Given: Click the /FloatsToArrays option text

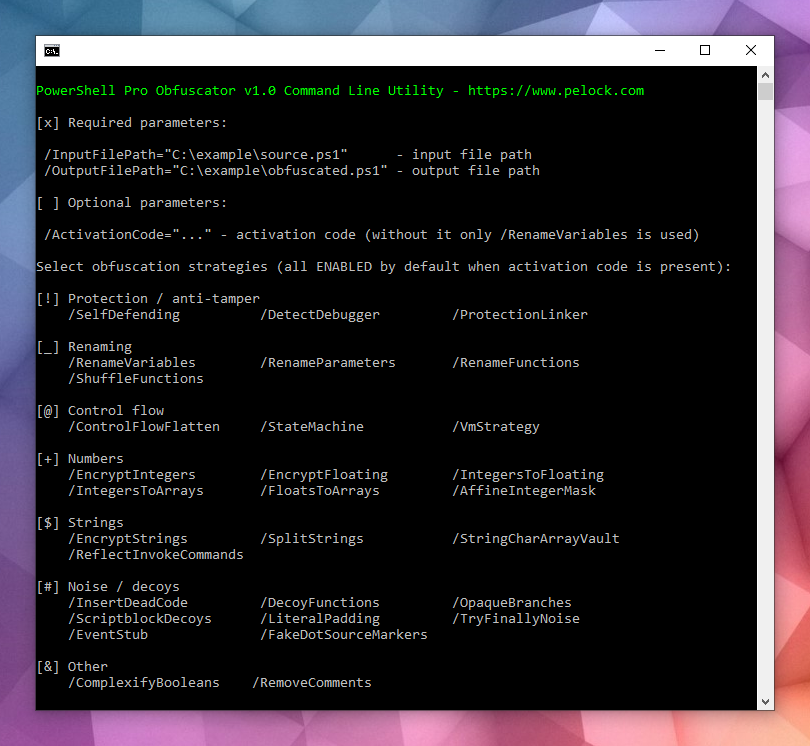Looking at the screenshot, I should click(320, 491).
